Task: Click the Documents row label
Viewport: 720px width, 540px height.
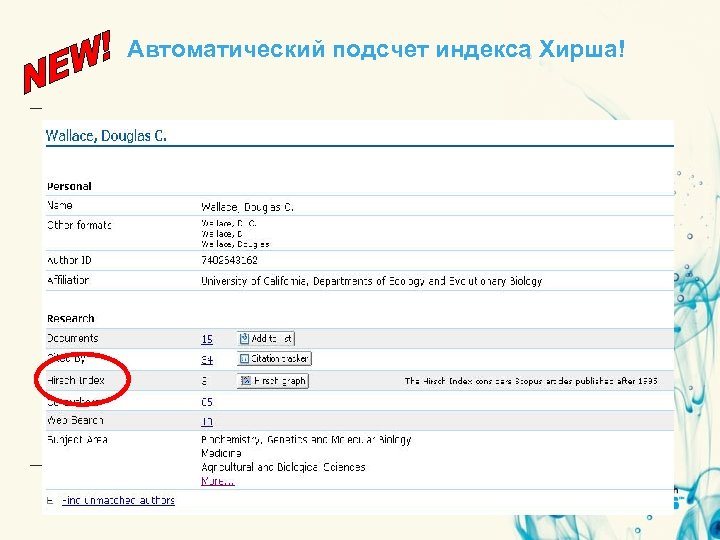Action: pyautogui.click(x=73, y=338)
